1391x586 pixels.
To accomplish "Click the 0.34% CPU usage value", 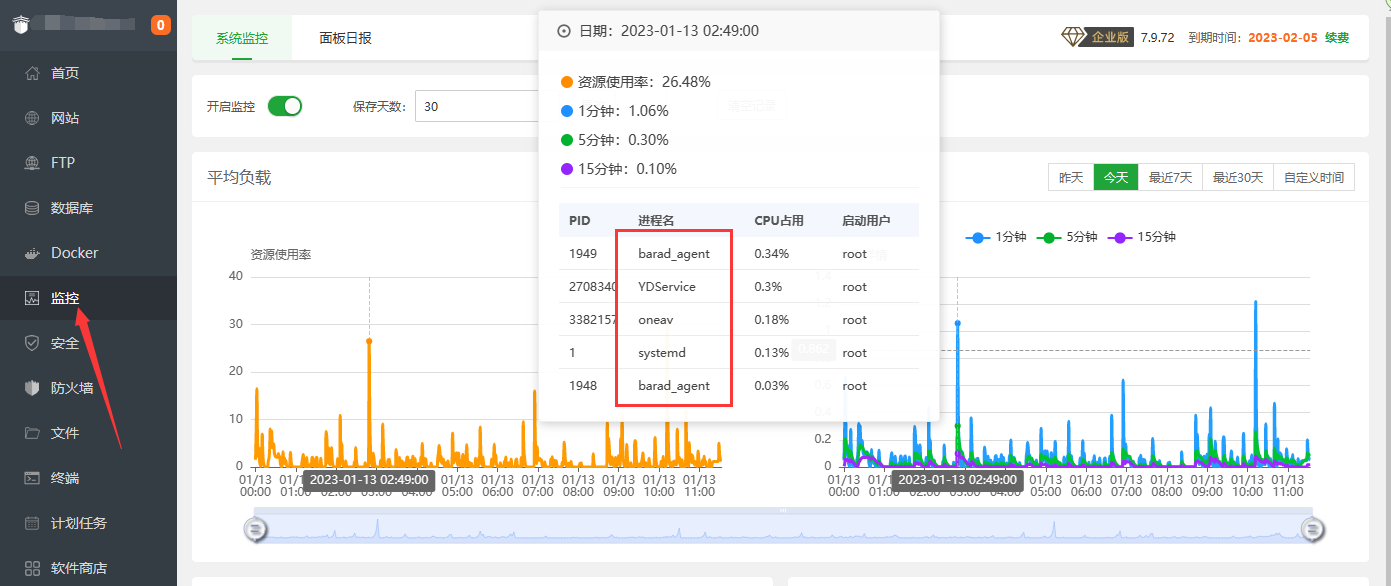I will 771,254.
